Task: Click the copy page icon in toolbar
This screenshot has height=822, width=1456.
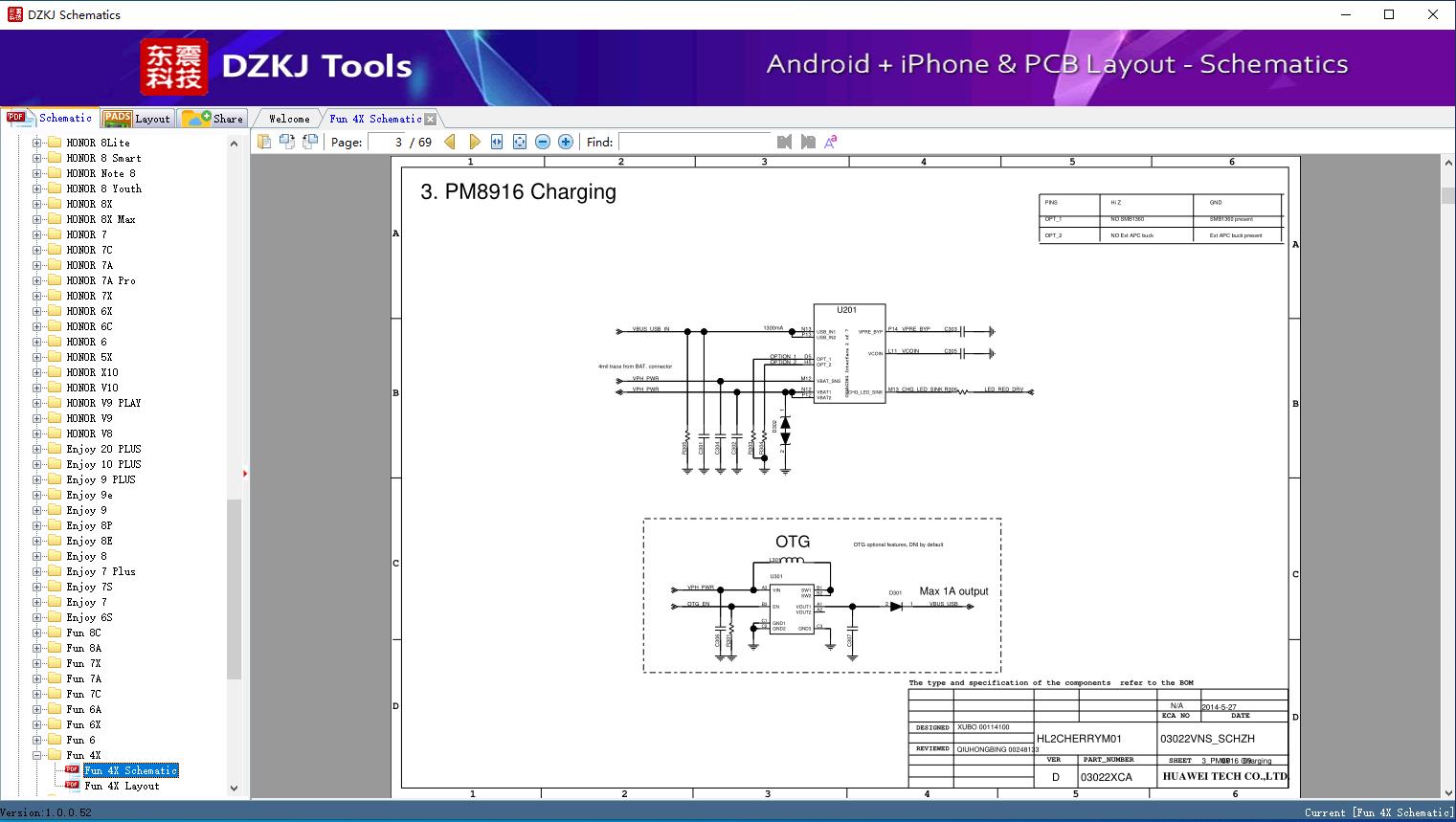Action: point(263,142)
